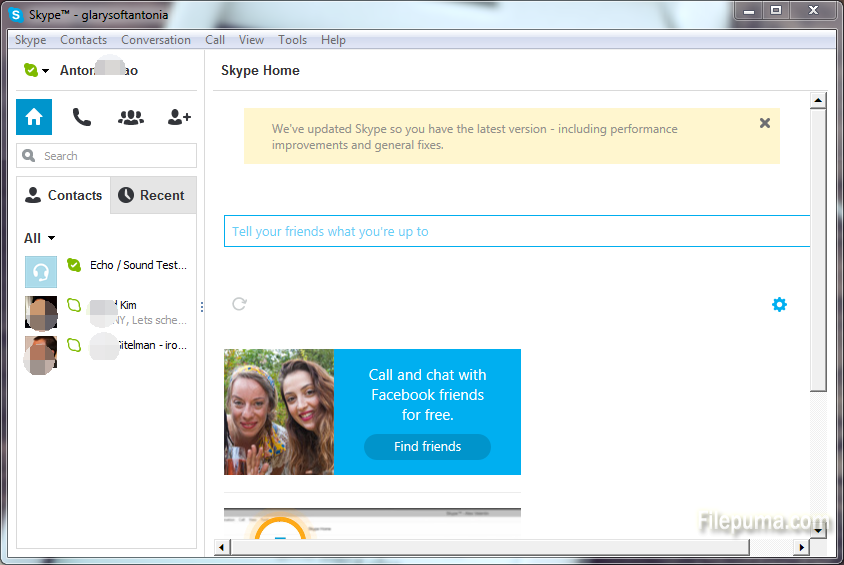
Task: Open the Tools menu
Action: pos(293,40)
